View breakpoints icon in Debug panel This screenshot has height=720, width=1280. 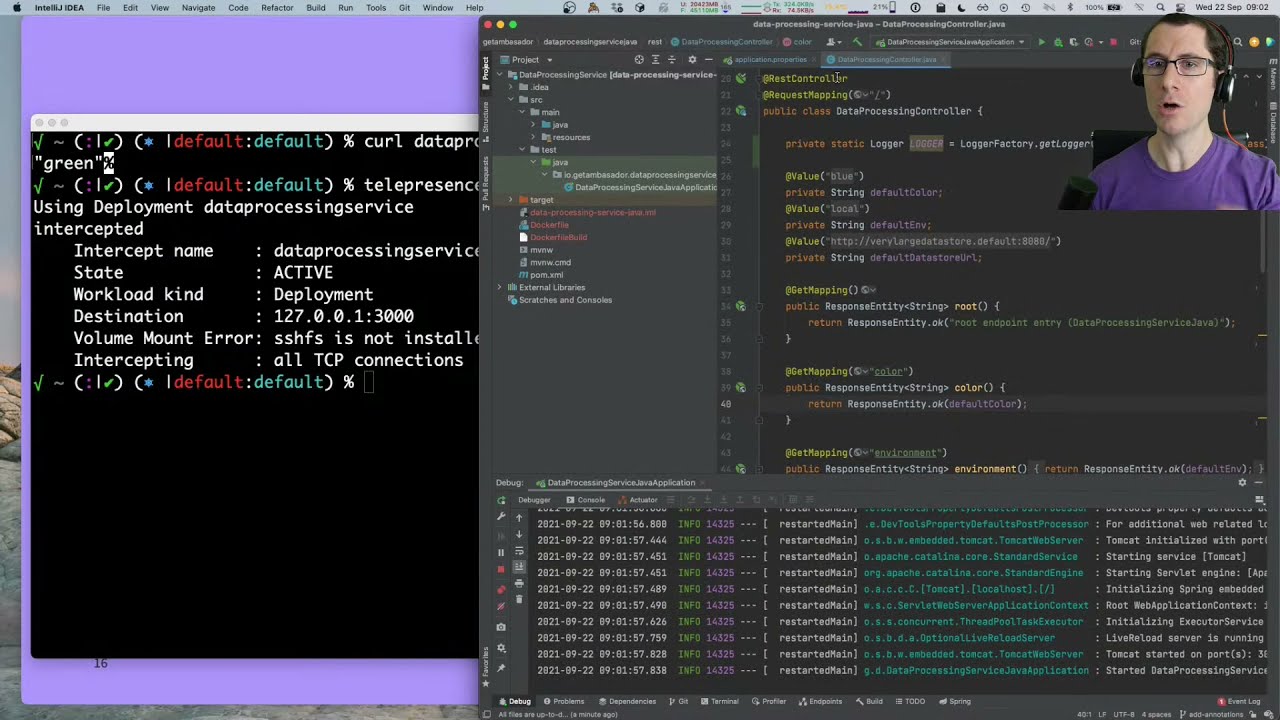(x=501, y=590)
